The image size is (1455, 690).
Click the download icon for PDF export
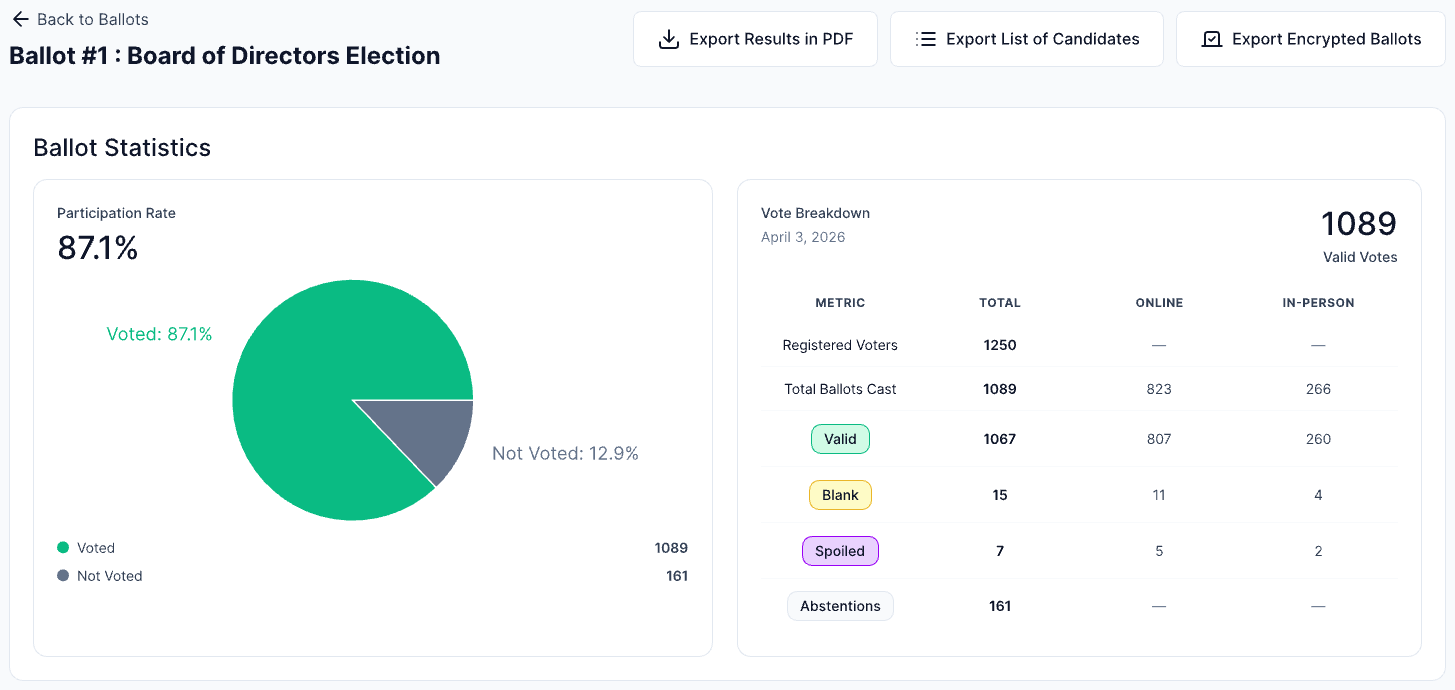(668, 39)
